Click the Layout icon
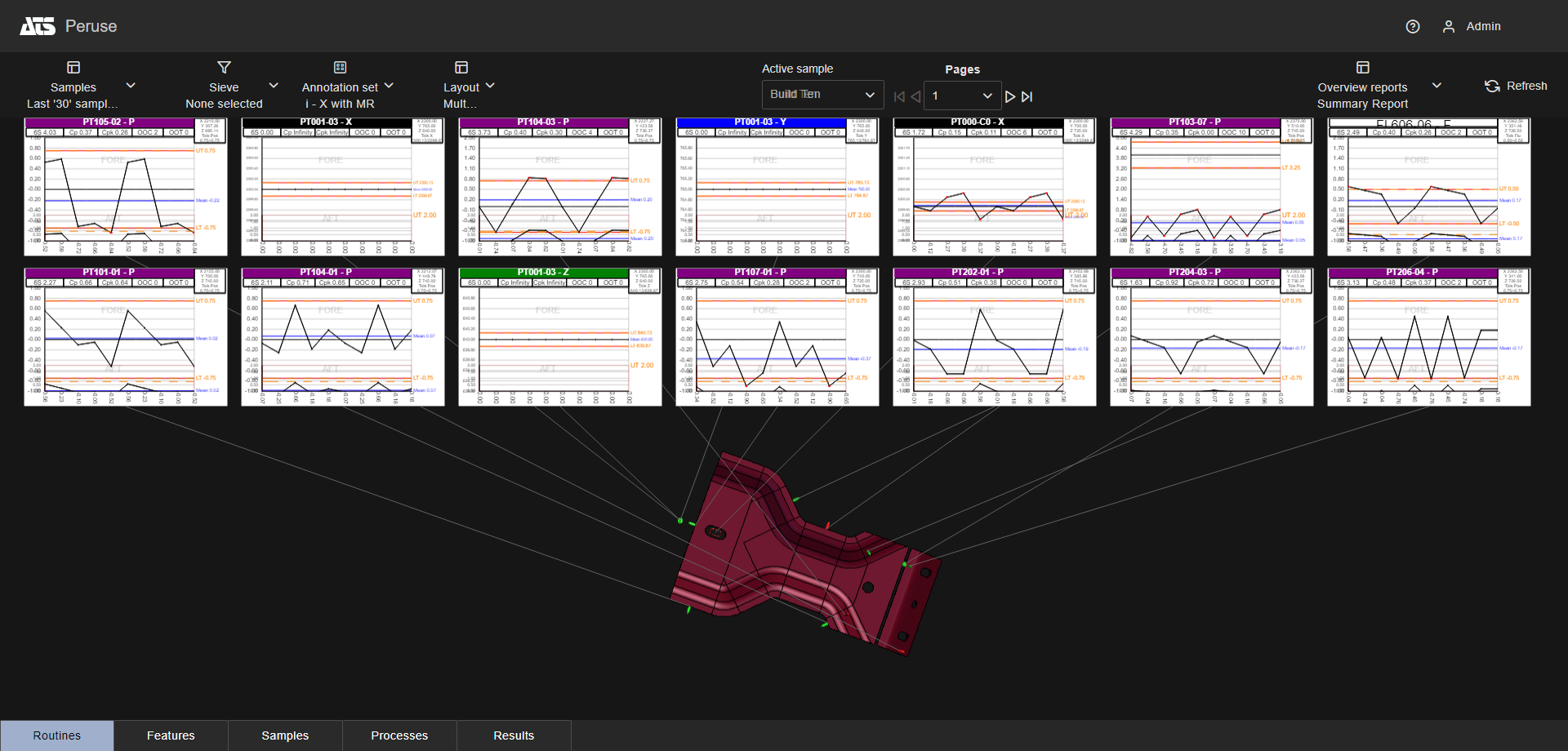This screenshot has width=1568, height=751. [461, 68]
